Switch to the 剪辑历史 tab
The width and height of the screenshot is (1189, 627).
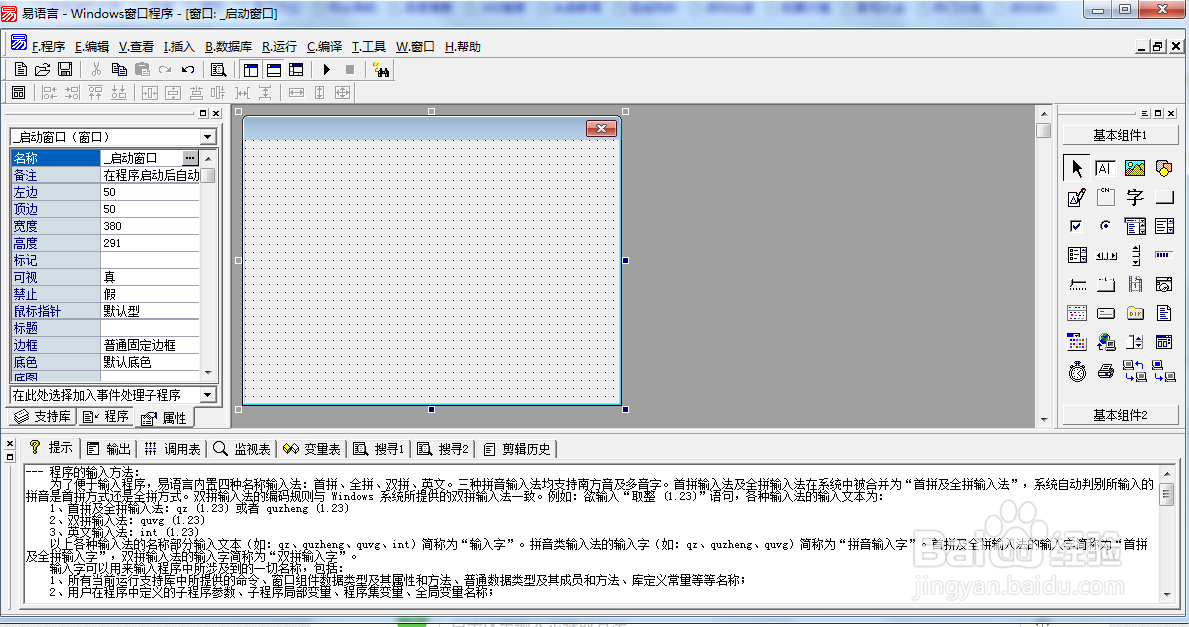click(x=517, y=449)
